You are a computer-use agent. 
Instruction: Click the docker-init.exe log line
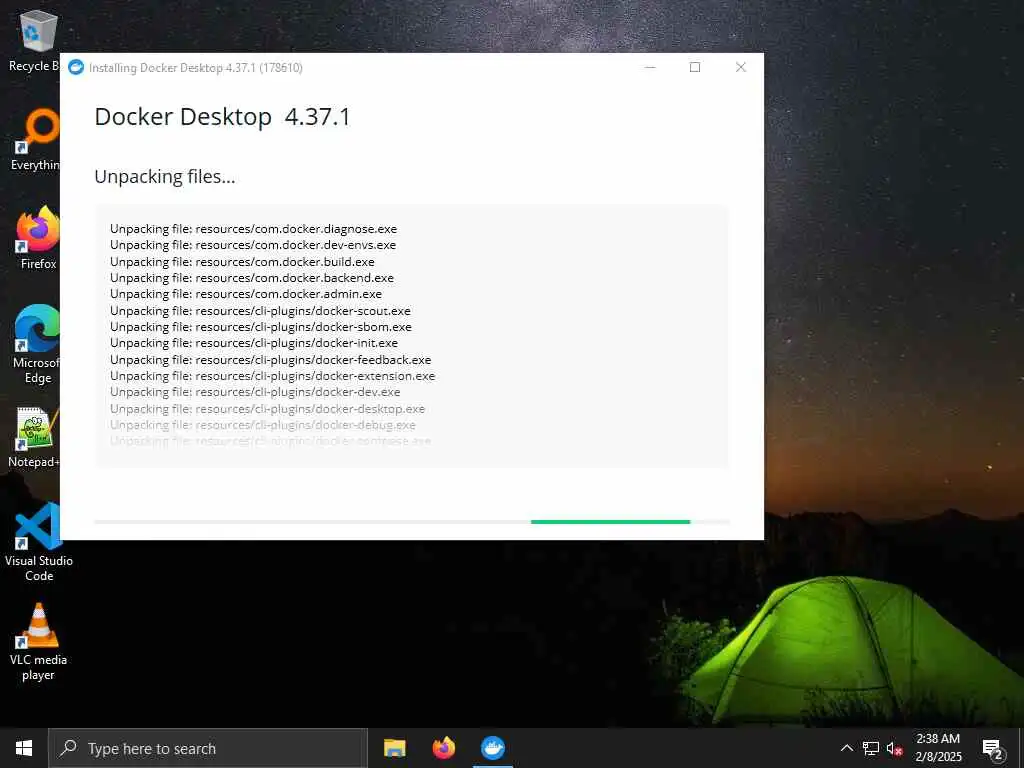[x=254, y=343]
